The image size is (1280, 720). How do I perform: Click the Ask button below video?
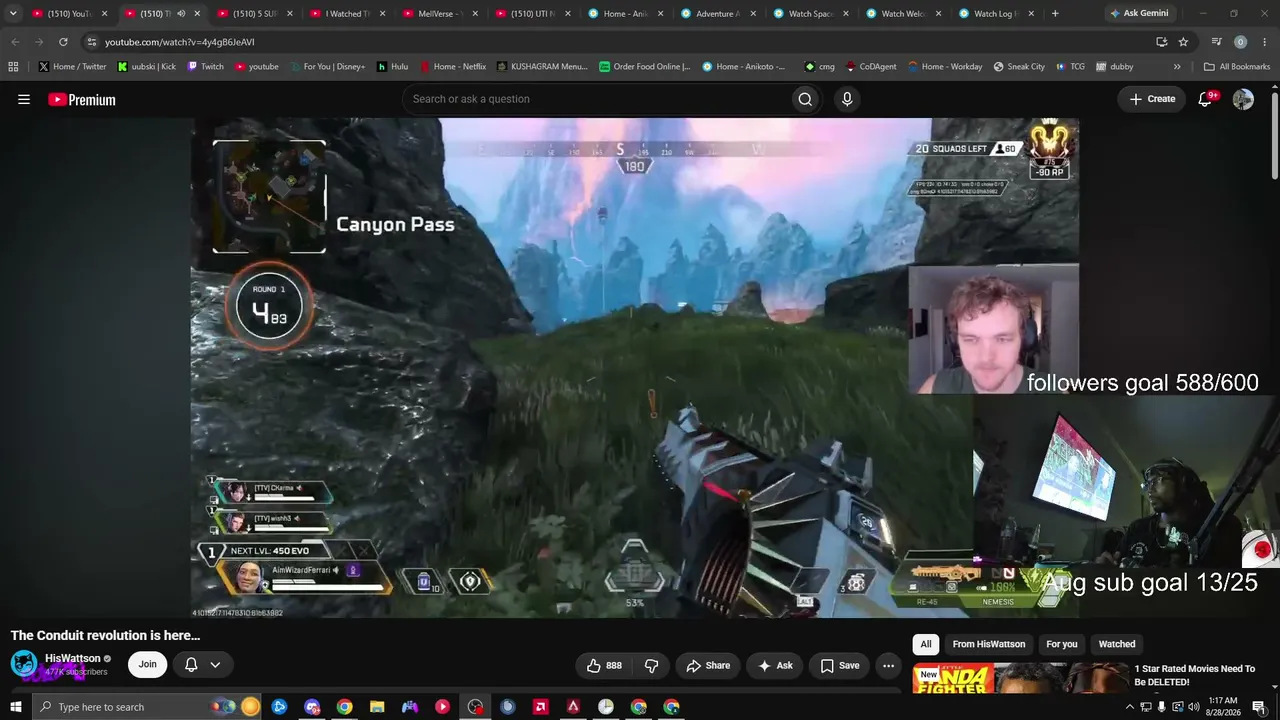pos(775,665)
